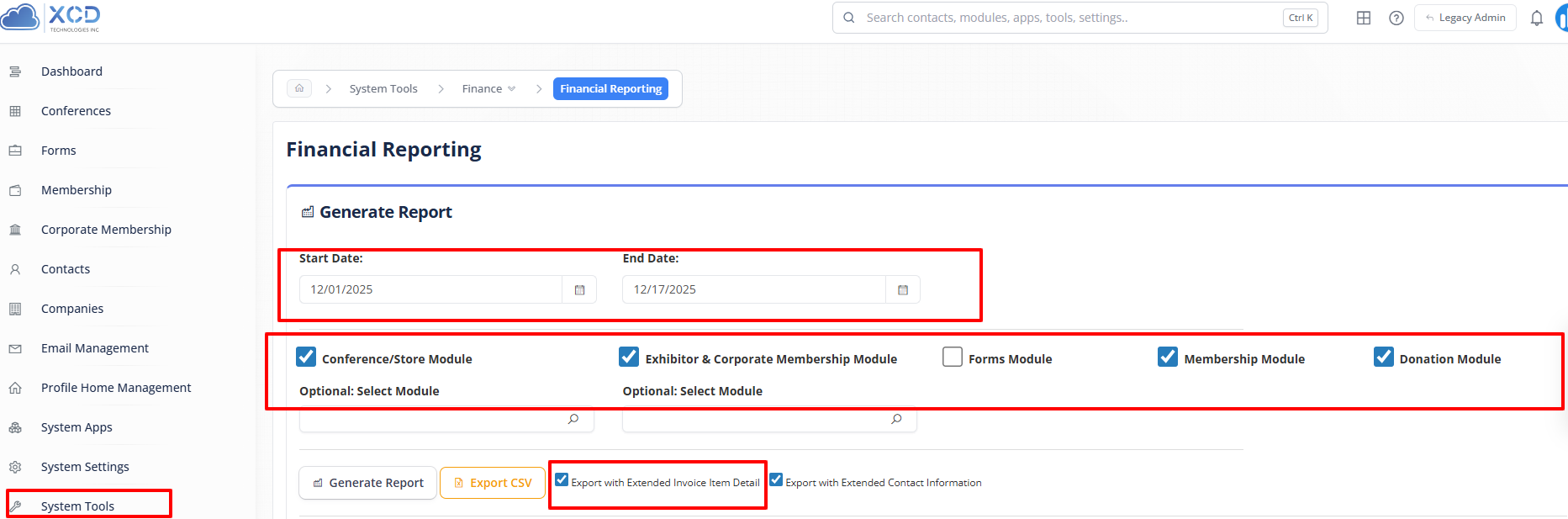The image size is (1568, 519).
Task: Open the notifications bell
Action: coord(1536,18)
